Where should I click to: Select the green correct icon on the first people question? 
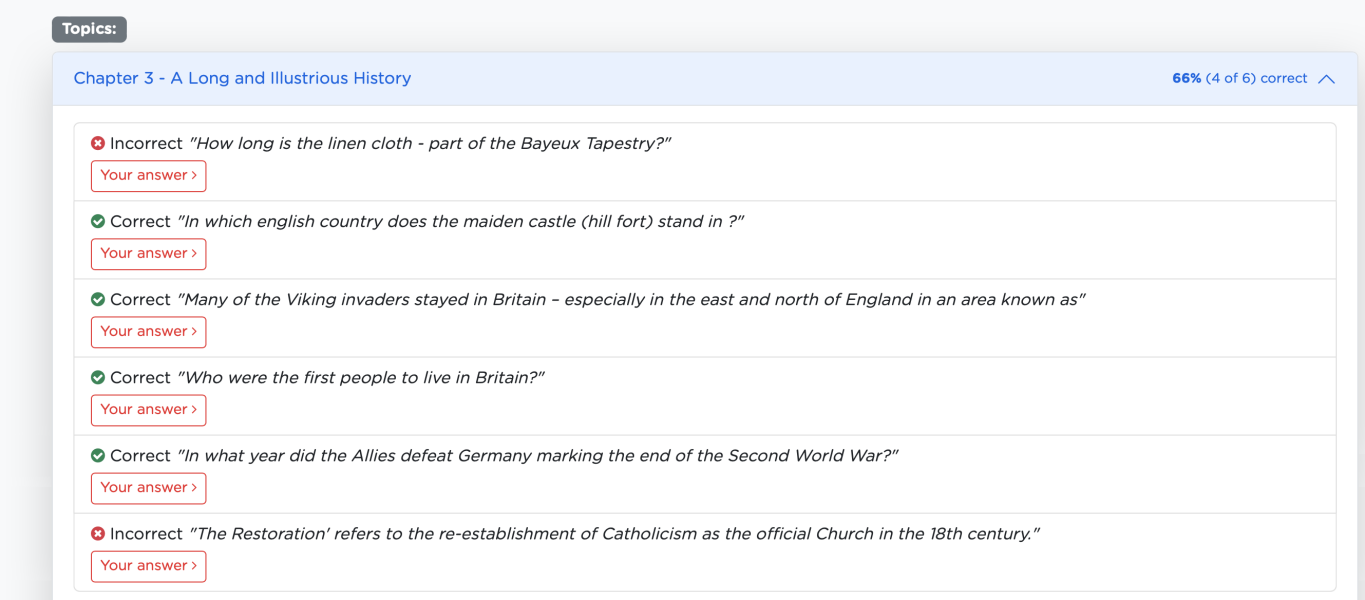coord(97,377)
